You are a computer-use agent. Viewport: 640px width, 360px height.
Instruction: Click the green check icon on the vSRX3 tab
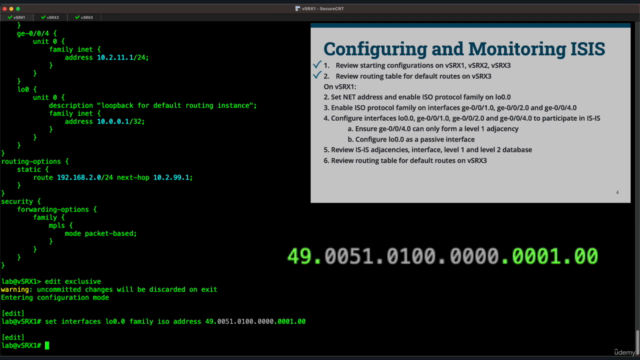point(77,18)
